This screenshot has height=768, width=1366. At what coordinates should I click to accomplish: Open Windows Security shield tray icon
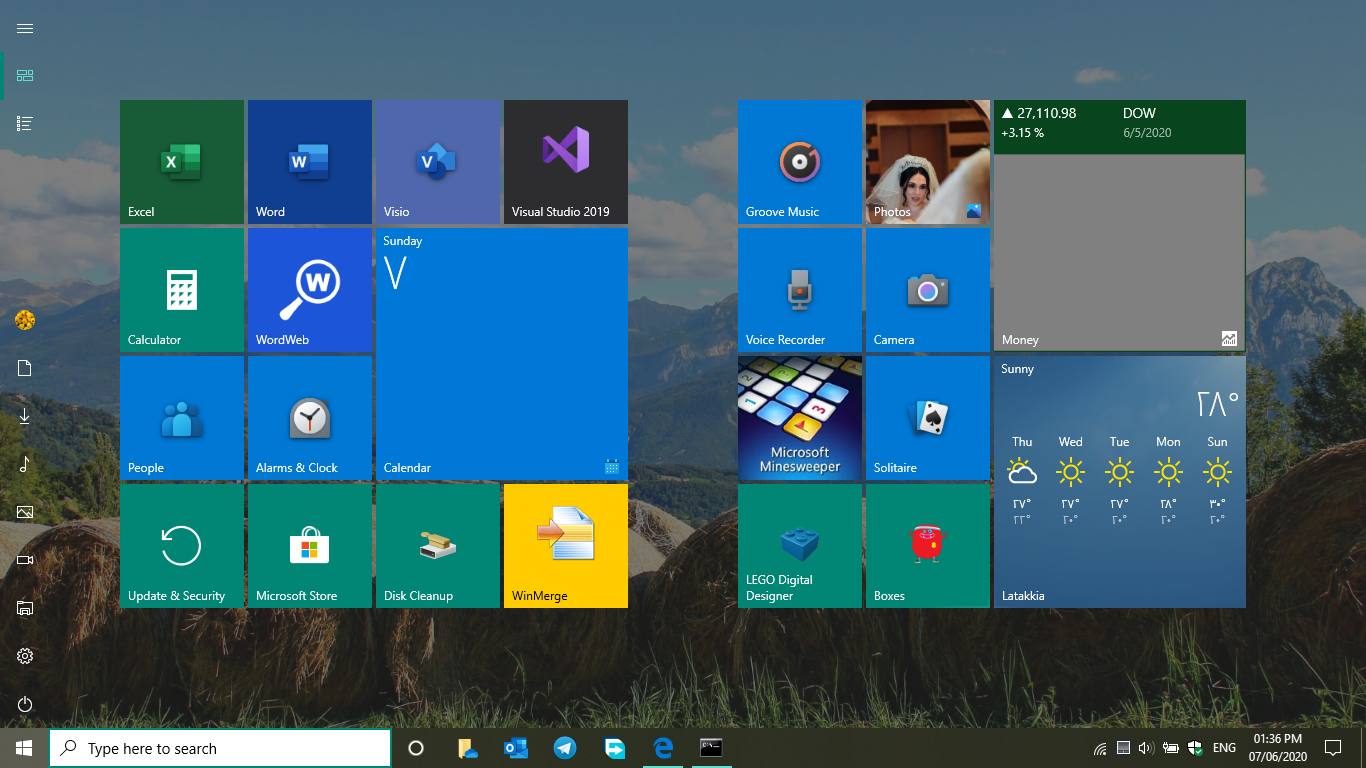1194,748
